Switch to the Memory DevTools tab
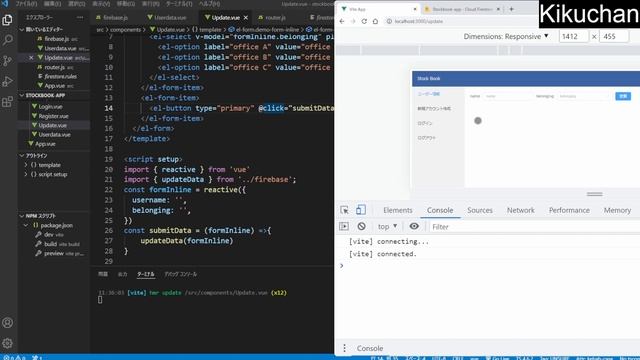This screenshot has width=640, height=360. pyautogui.click(x=617, y=210)
